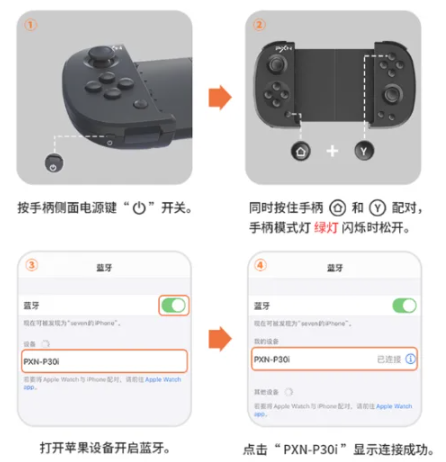Screen dimensions: 446x462
Task: Click the orange arrow between steps 3 and 4
Action: [x=220, y=339]
